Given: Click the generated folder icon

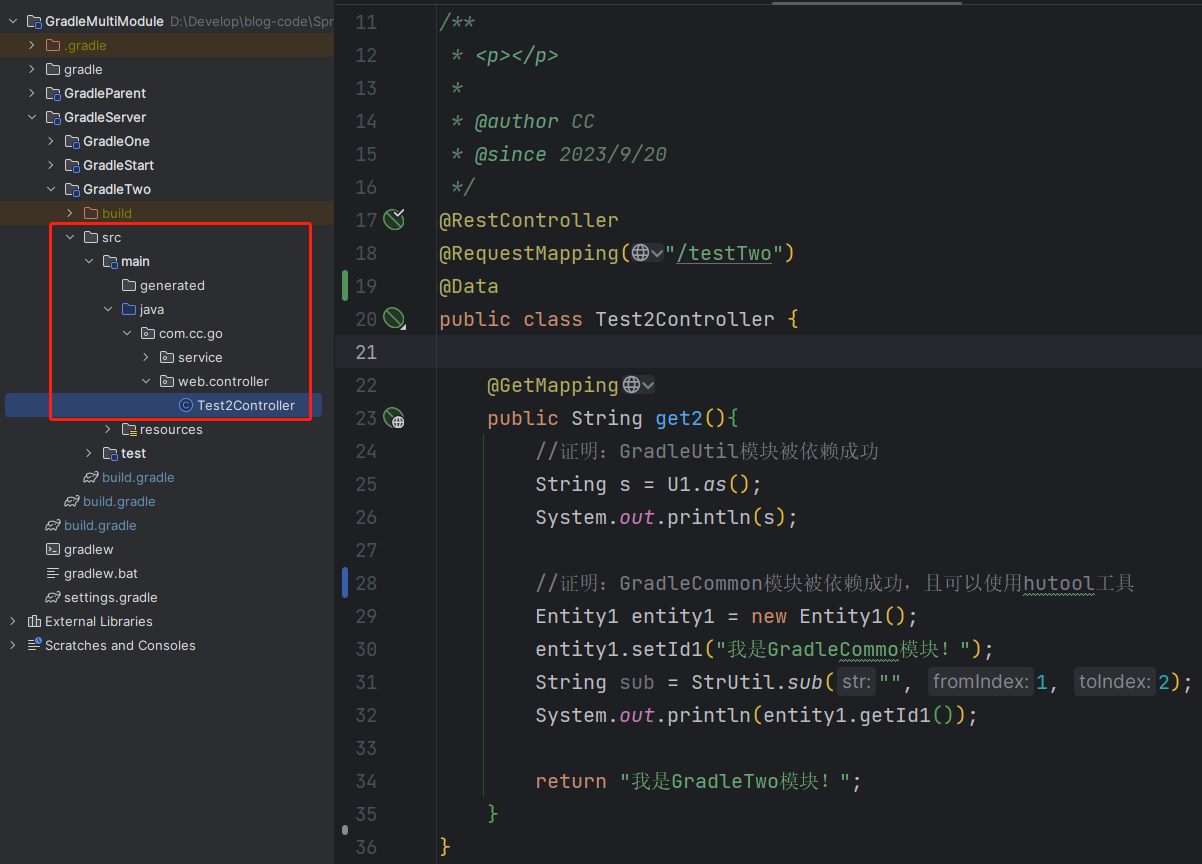Looking at the screenshot, I should pyautogui.click(x=128, y=285).
